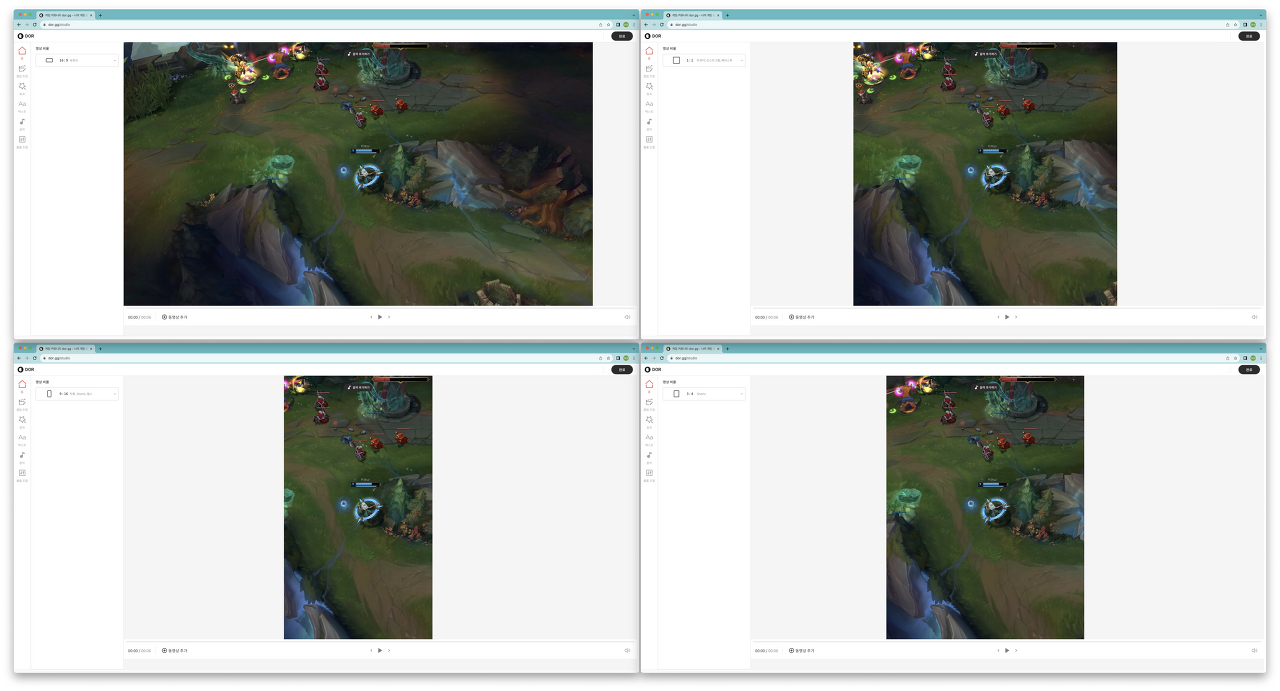Viewport: 1280px width, 691px height.
Task: Reload the page in the 9:16 window
Action: point(34,358)
